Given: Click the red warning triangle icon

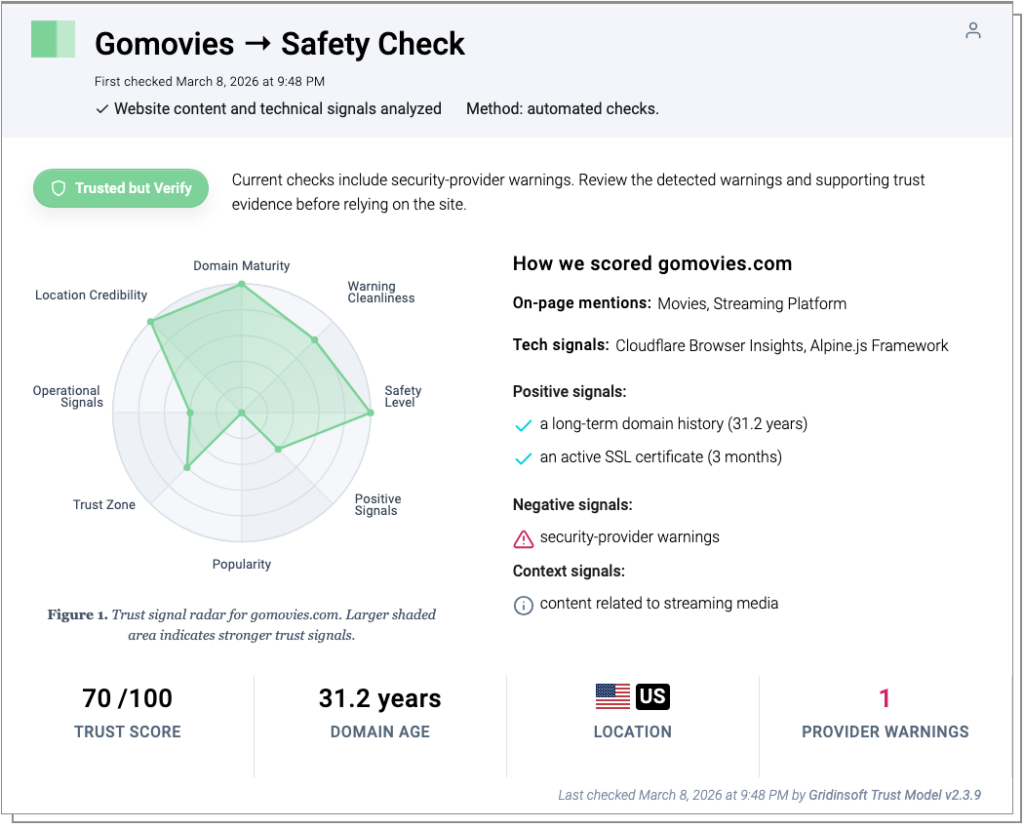Looking at the screenshot, I should click(523, 538).
